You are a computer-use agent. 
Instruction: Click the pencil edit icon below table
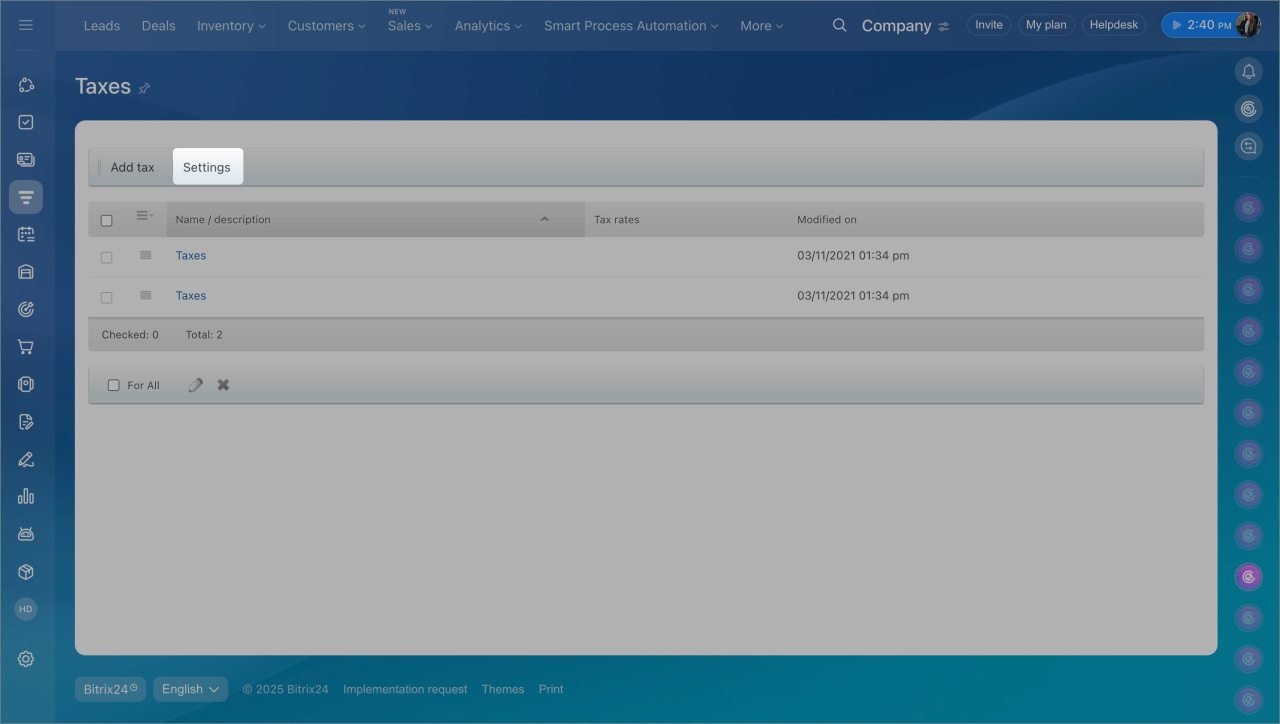tap(196, 385)
